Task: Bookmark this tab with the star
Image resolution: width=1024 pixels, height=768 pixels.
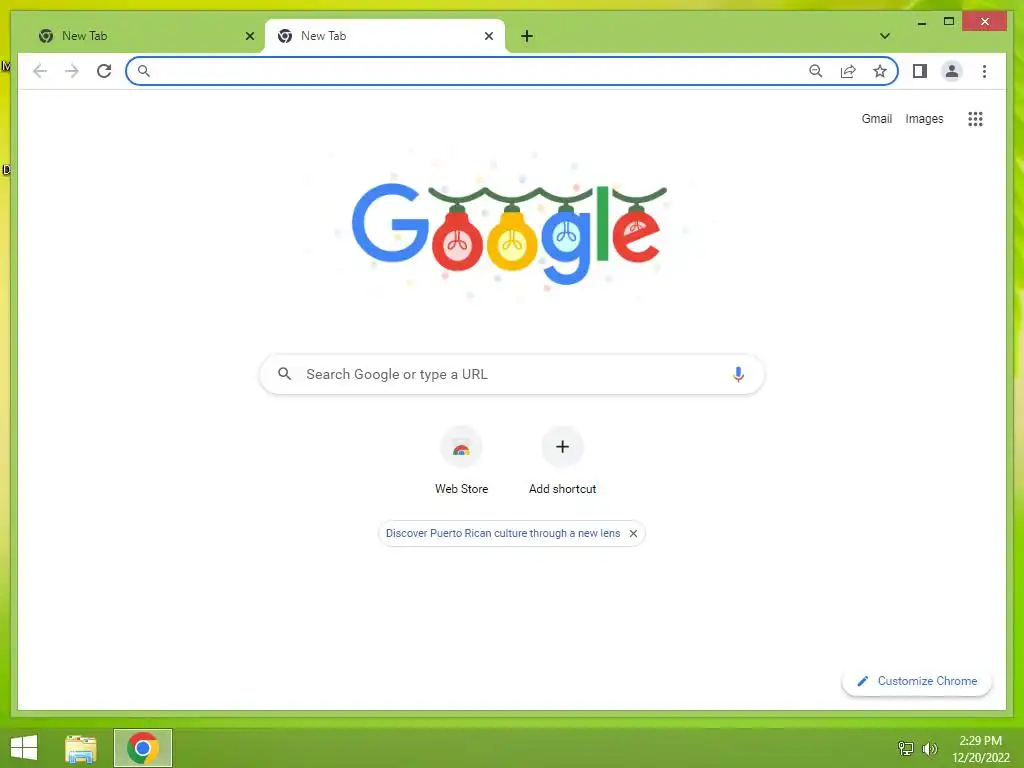Action: tap(880, 71)
